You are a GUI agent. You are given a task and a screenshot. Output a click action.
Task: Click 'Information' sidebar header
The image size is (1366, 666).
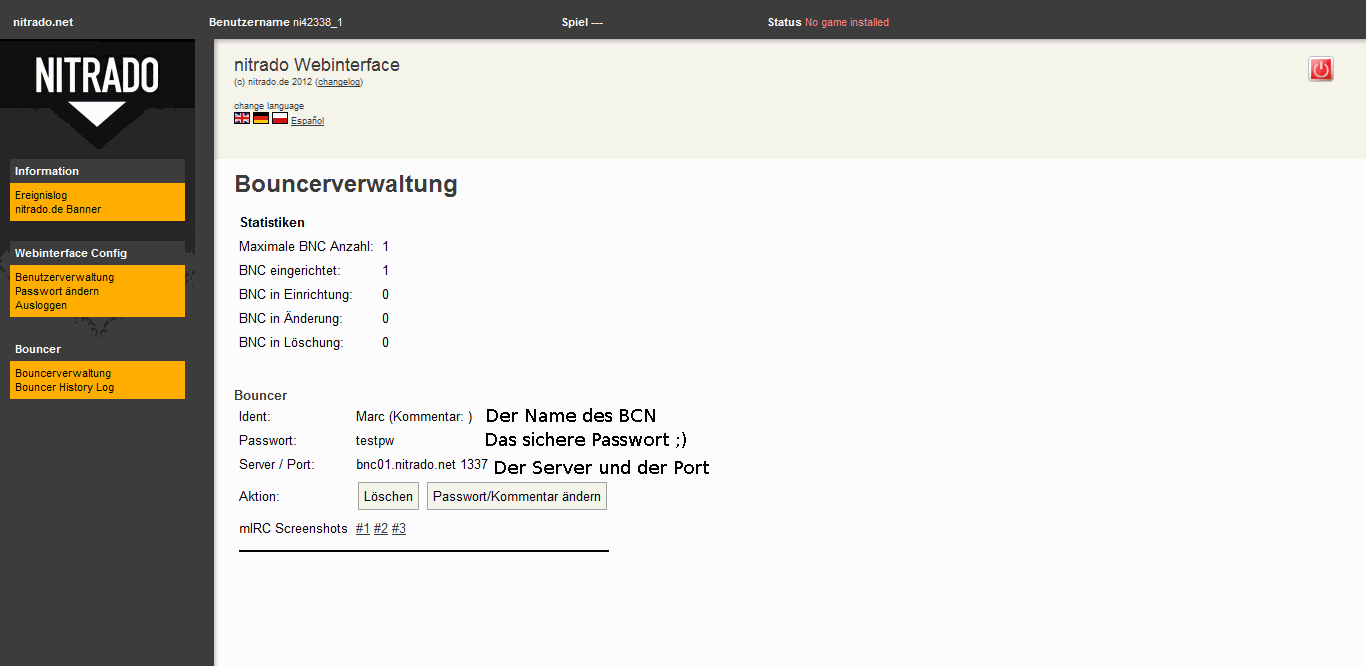click(47, 171)
